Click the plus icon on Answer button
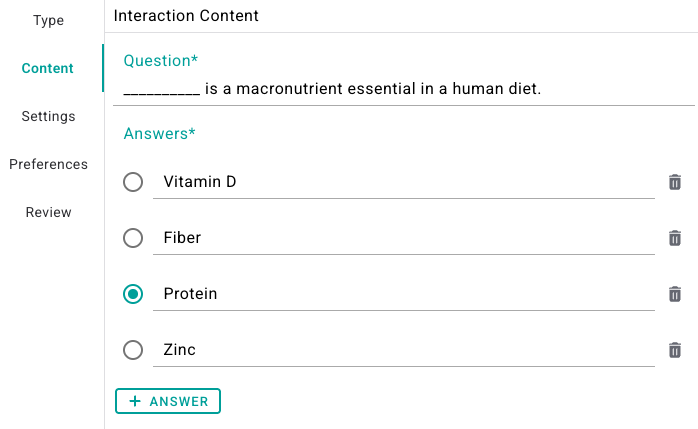 [135, 401]
